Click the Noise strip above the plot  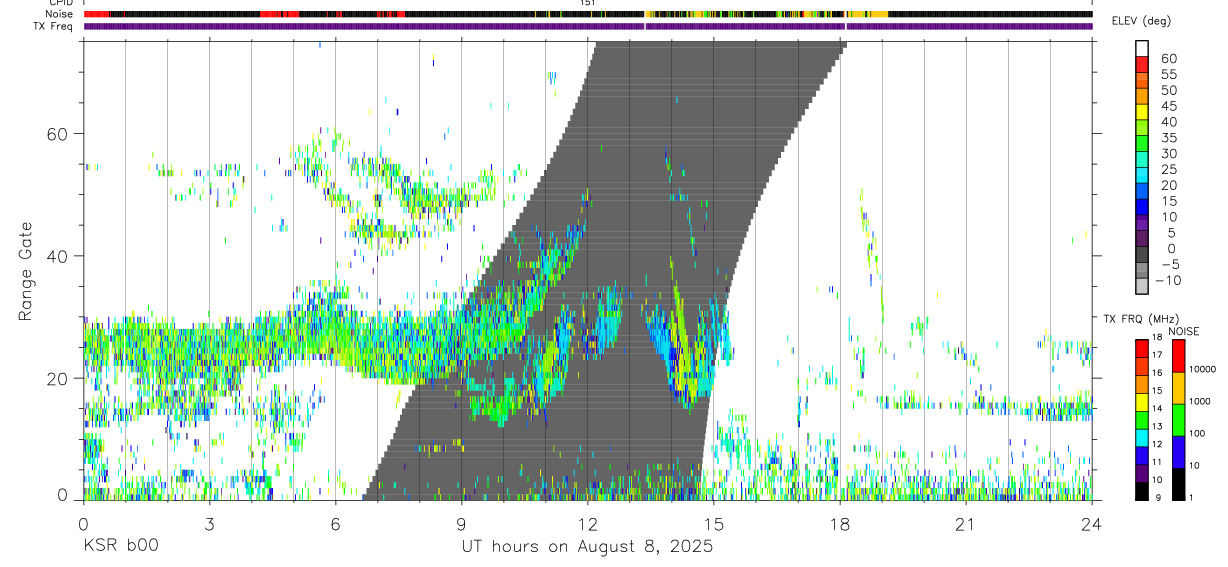(587, 15)
